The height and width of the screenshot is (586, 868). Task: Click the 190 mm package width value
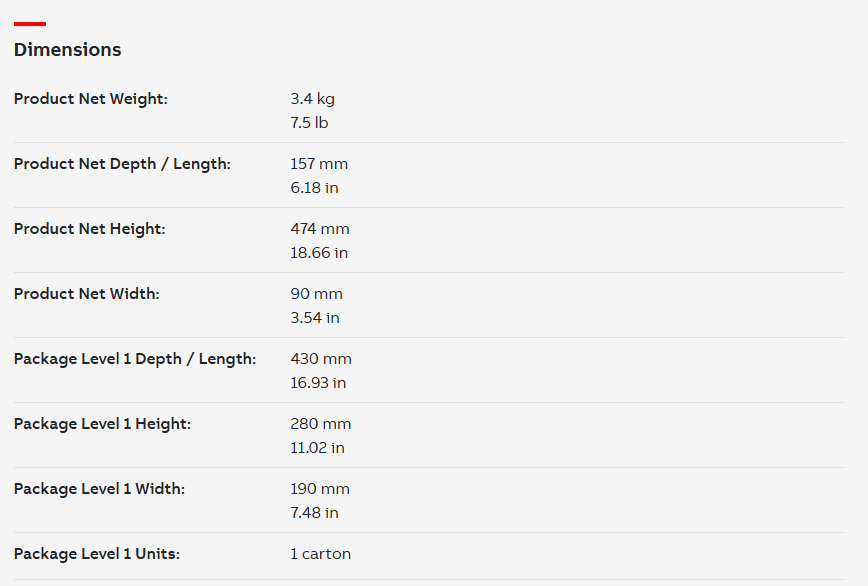coord(320,489)
